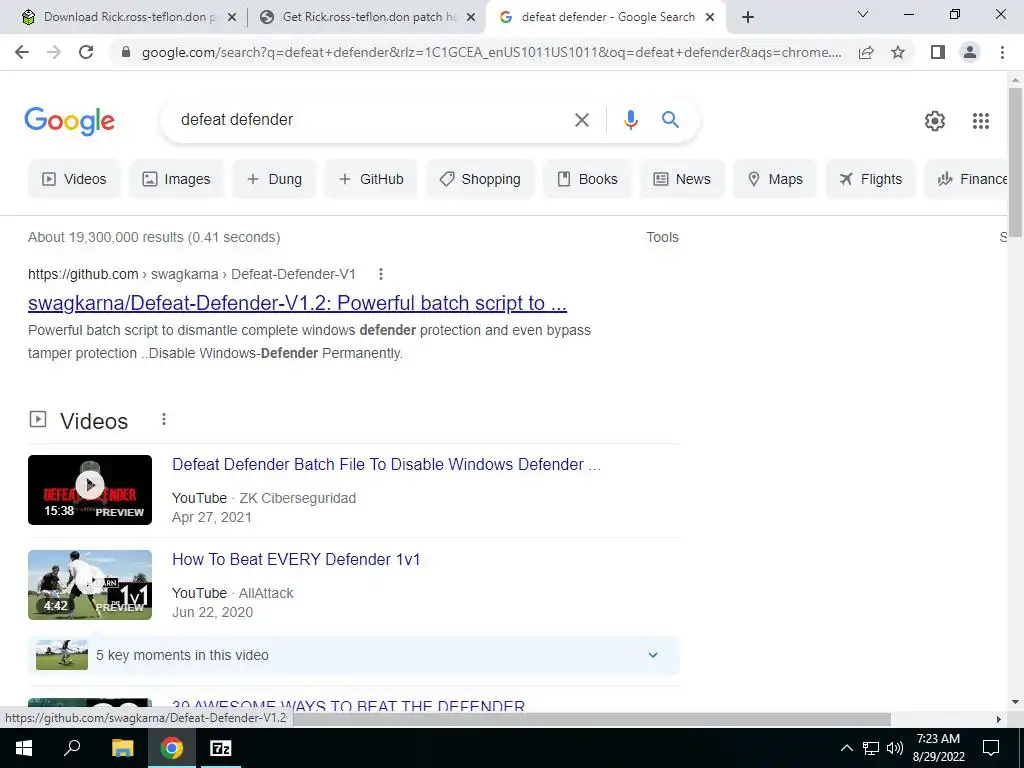Open Chrome side panel
Image resolution: width=1024 pixels, height=768 pixels.
(938, 52)
